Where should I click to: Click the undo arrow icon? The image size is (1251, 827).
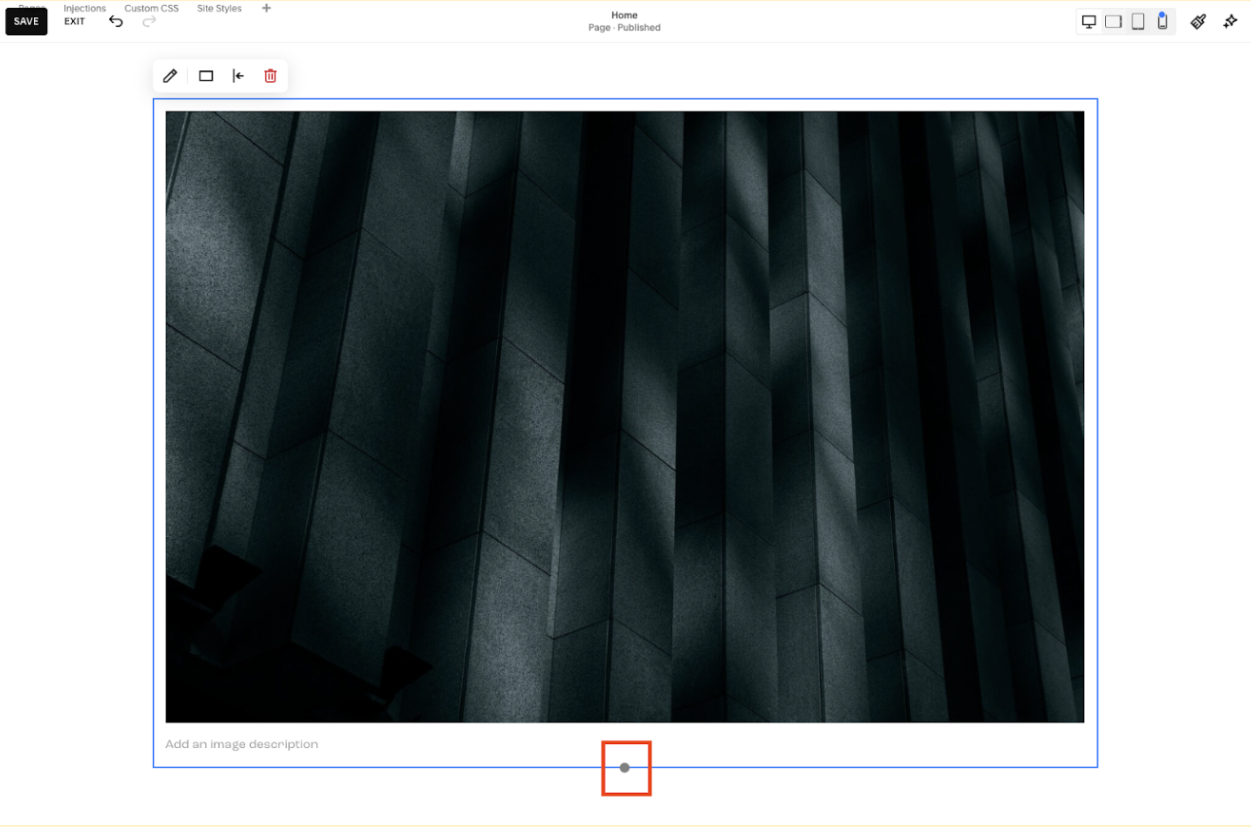click(x=116, y=20)
